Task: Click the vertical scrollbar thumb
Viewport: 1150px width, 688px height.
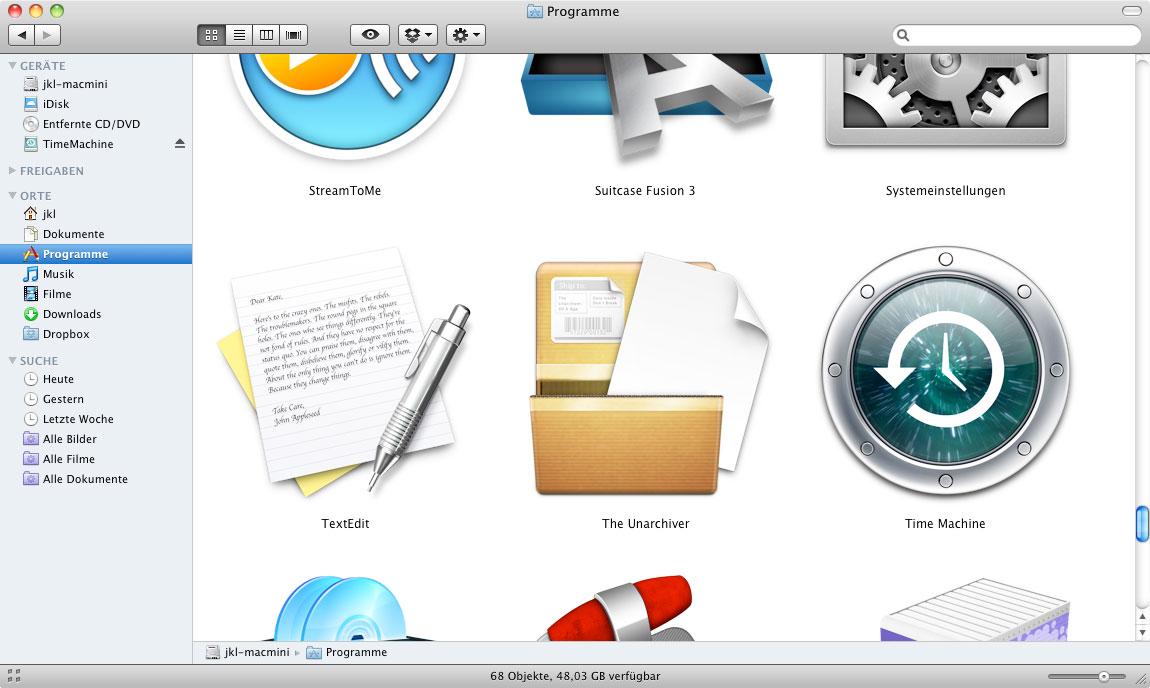Action: coord(1142,524)
